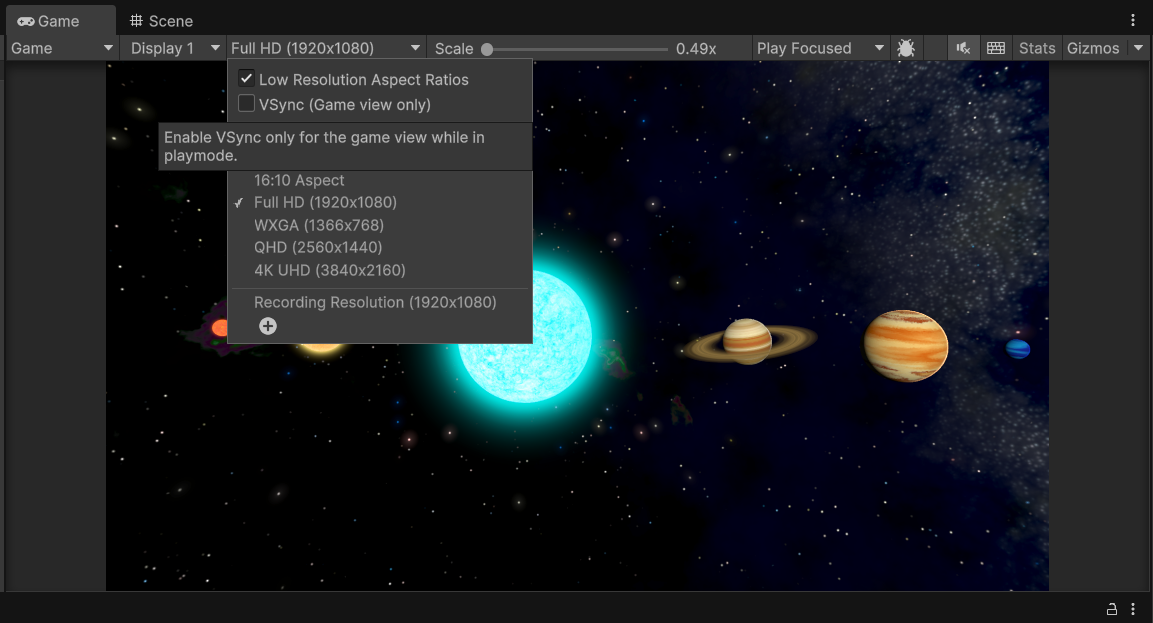The height and width of the screenshot is (623, 1153).
Task: Open the Play Focused dropdown
Action: 820,48
